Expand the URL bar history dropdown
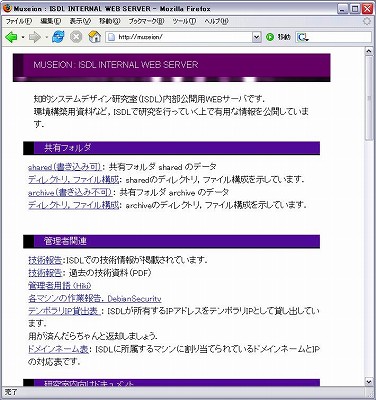Screen dimensions: 376x400 tap(256, 37)
